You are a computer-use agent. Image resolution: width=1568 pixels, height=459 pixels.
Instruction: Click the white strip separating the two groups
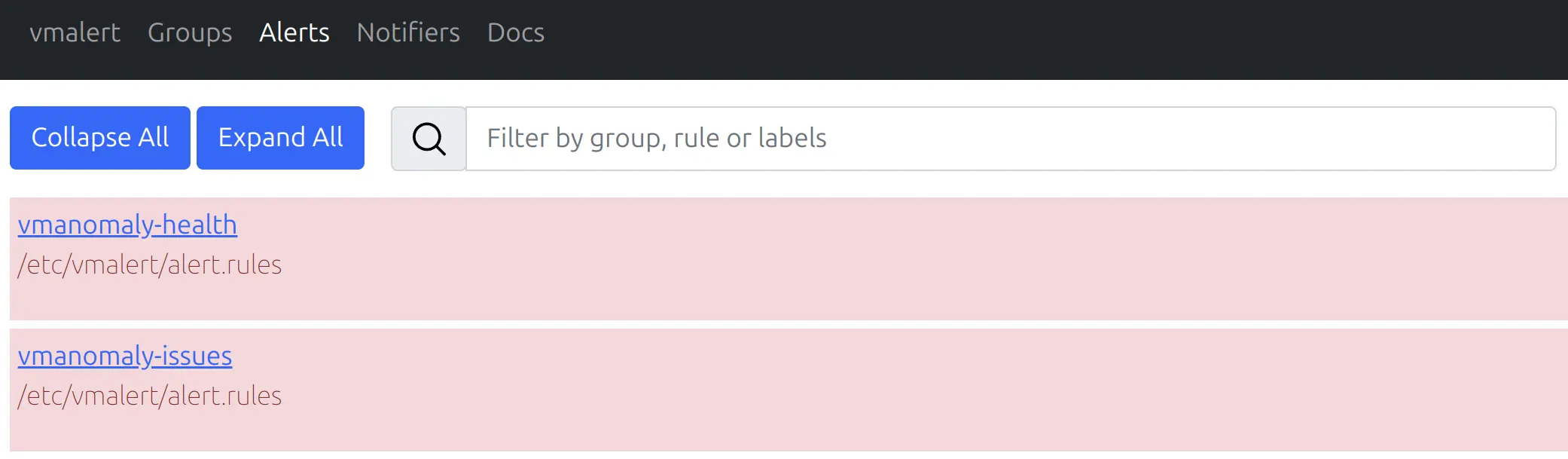[x=783, y=324]
